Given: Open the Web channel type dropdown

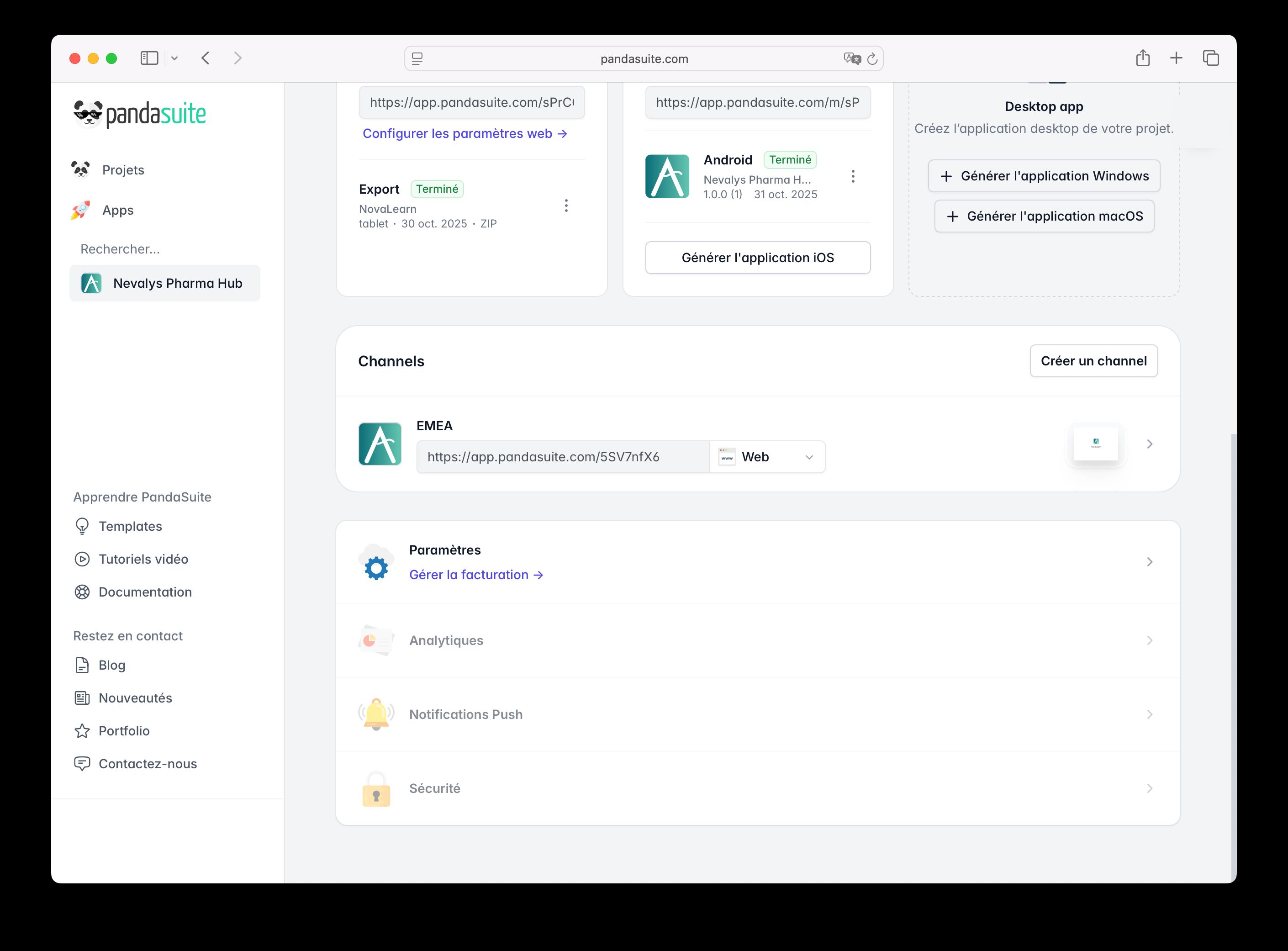Looking at the screenshot, I should click(766, 457).
